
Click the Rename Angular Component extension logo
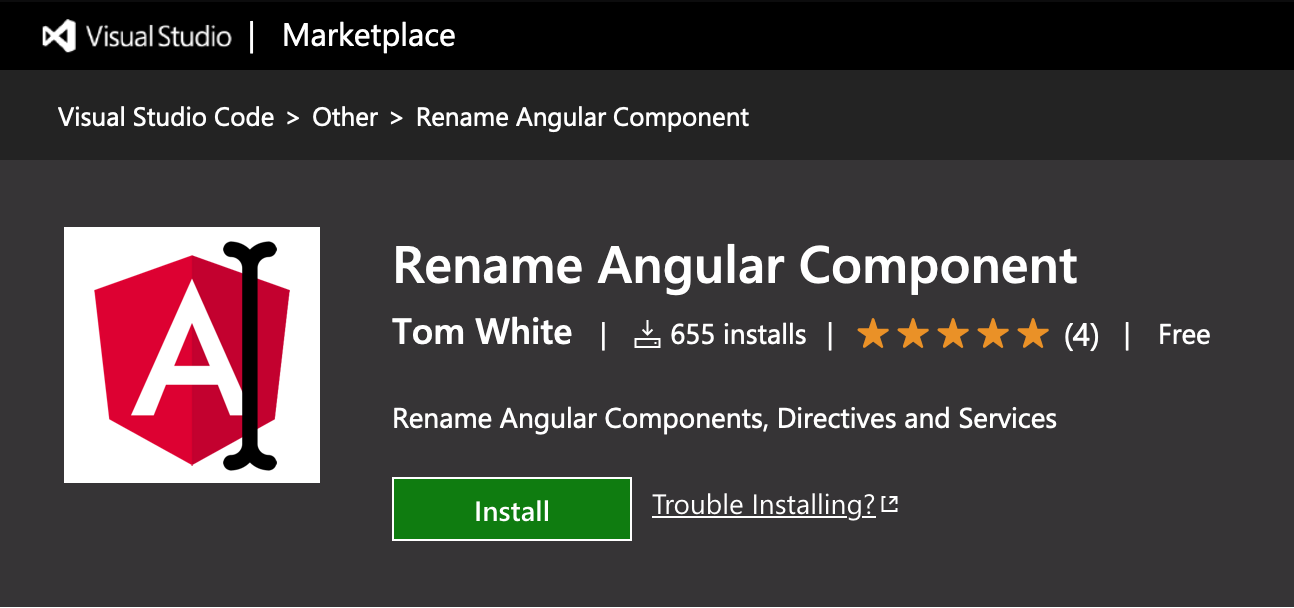[x=191, y=354]
